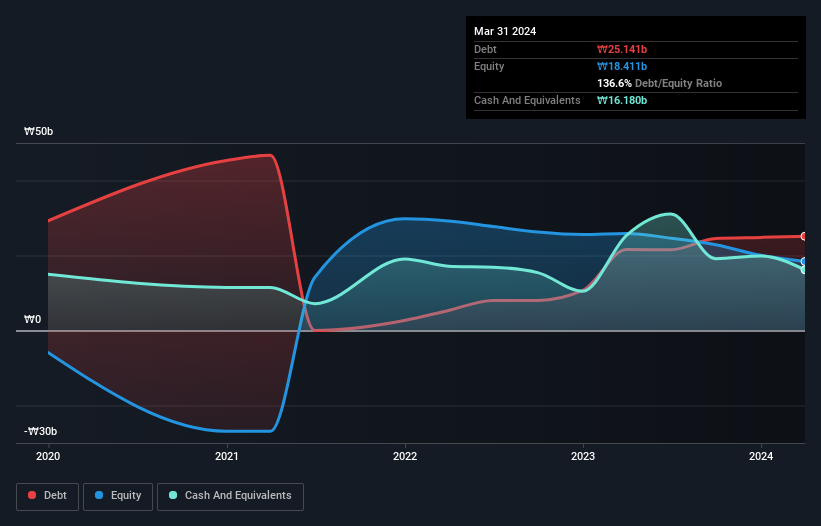Select the red Debt endpoint marker on chart

point(804,237)
